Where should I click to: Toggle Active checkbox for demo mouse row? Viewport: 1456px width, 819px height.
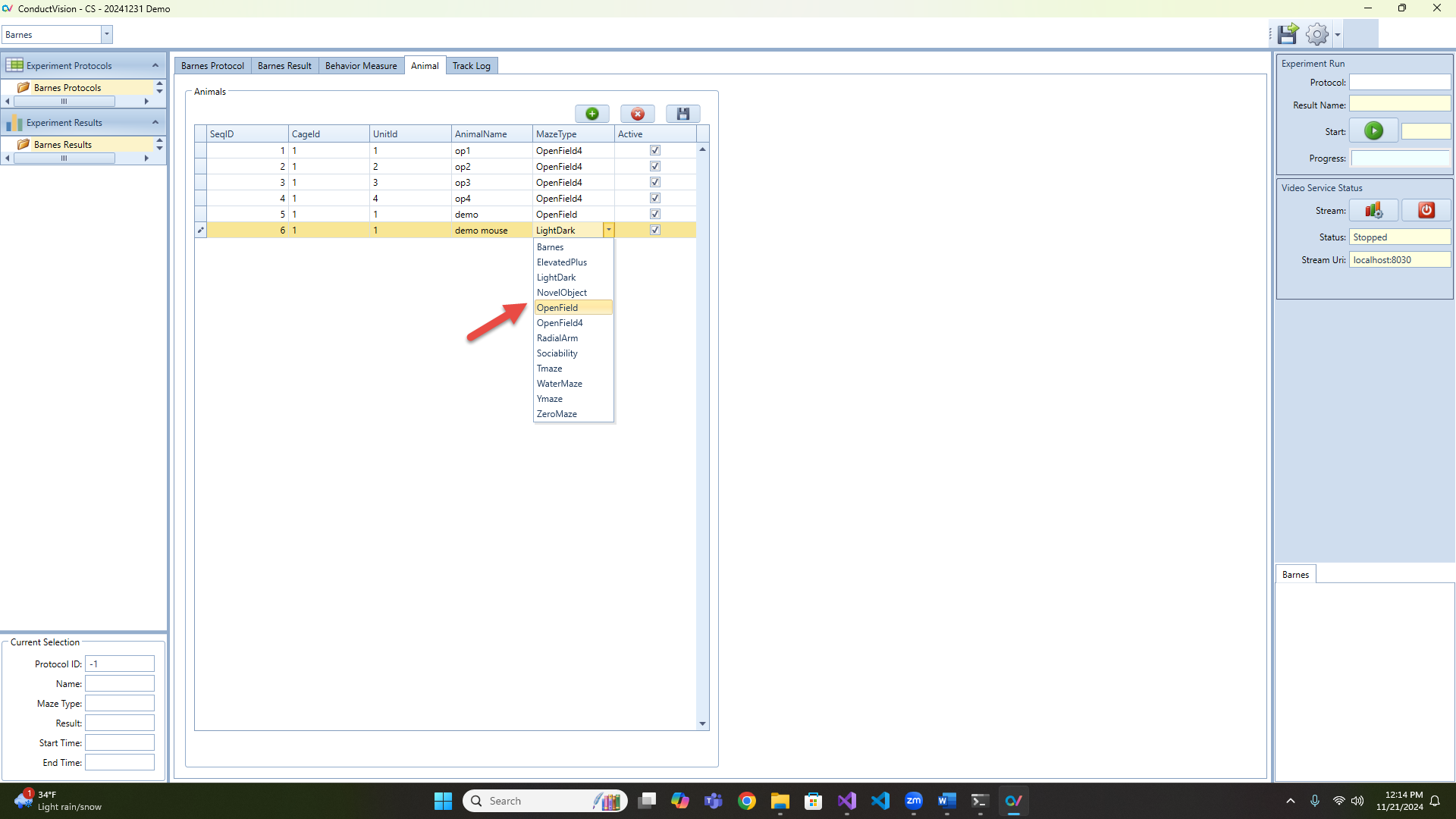(655, 231)
